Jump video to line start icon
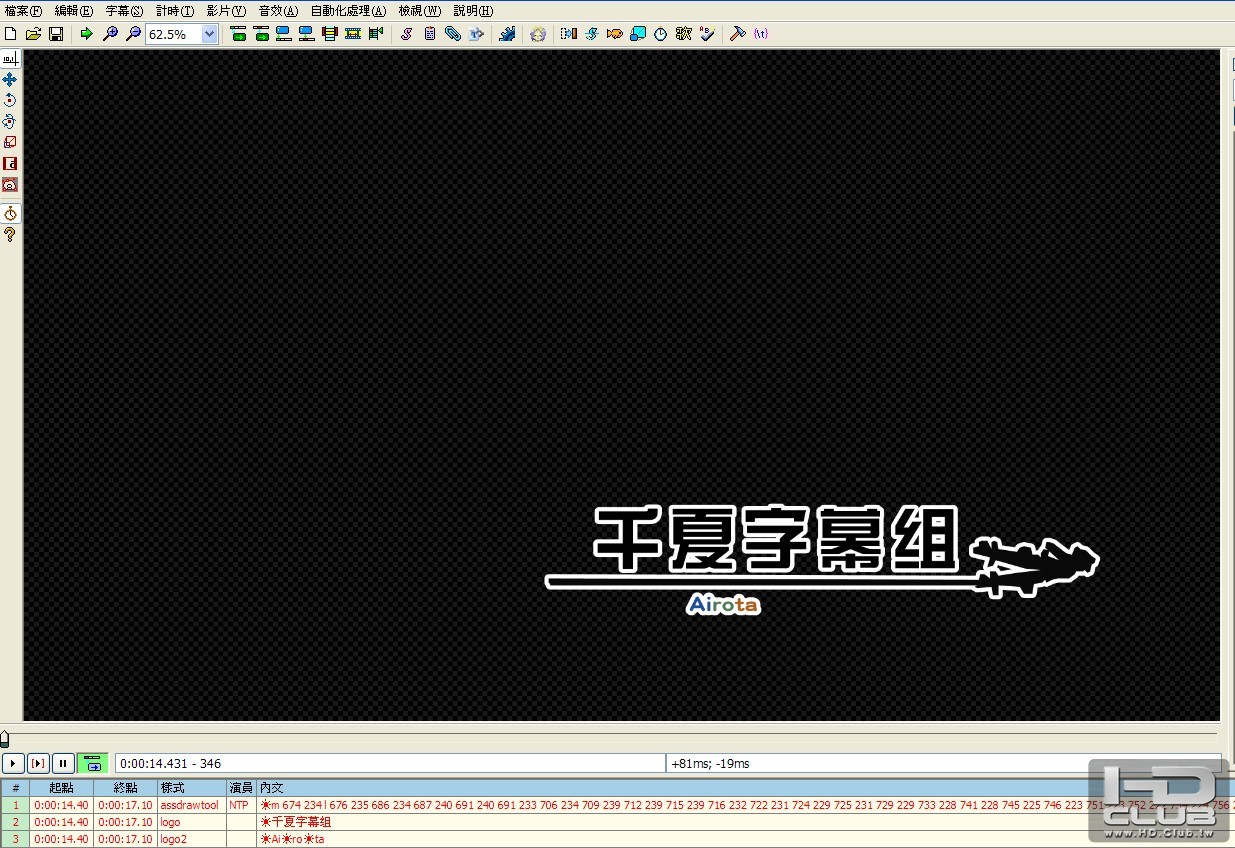The height and width of the screenshot is (848, 1235). [x=238, y=34]
